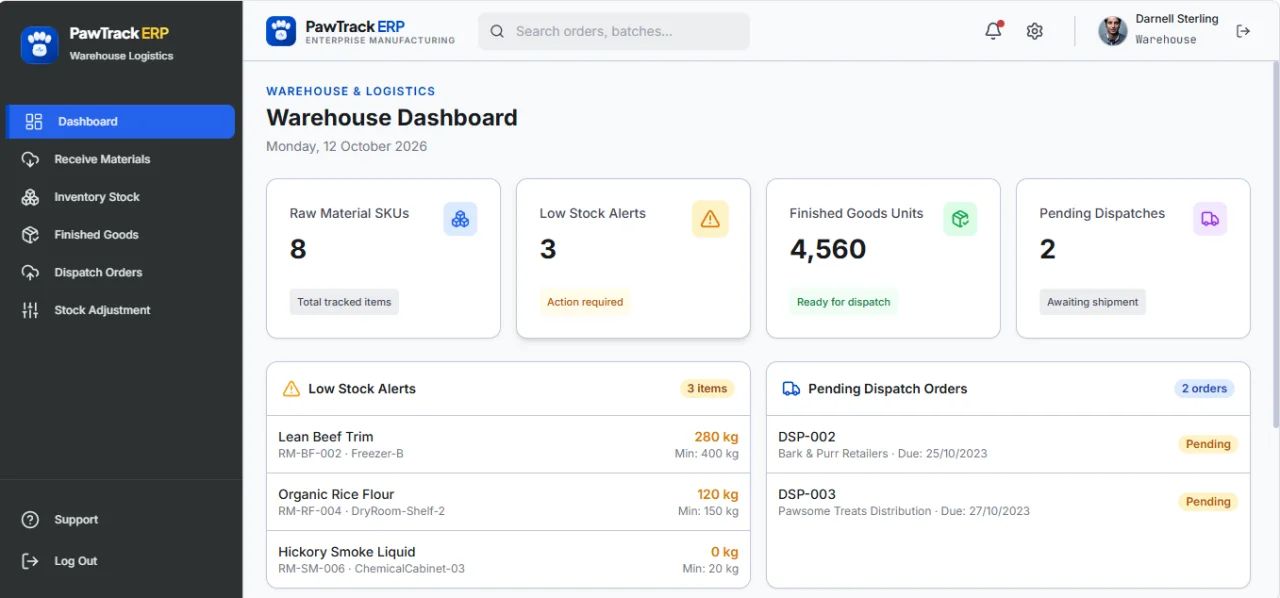Click the Raw Material SKUs card icon
Viewport: 1280px width, 598px height.
(x=460, y=219)
